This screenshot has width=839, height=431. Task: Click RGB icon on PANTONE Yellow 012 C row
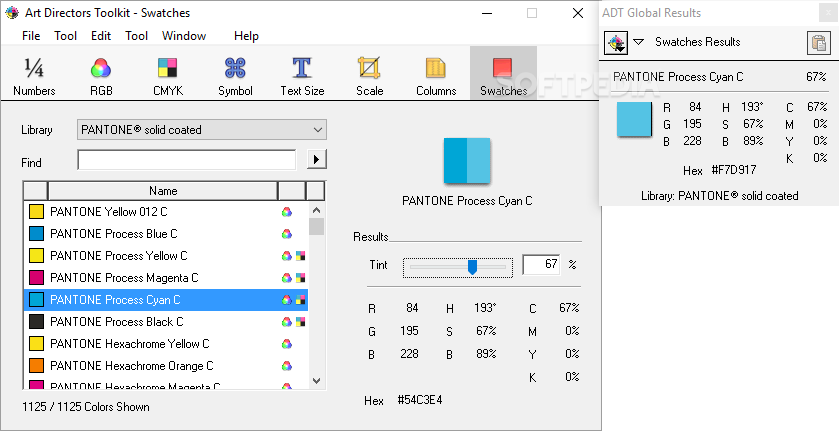tap(287, 211)
